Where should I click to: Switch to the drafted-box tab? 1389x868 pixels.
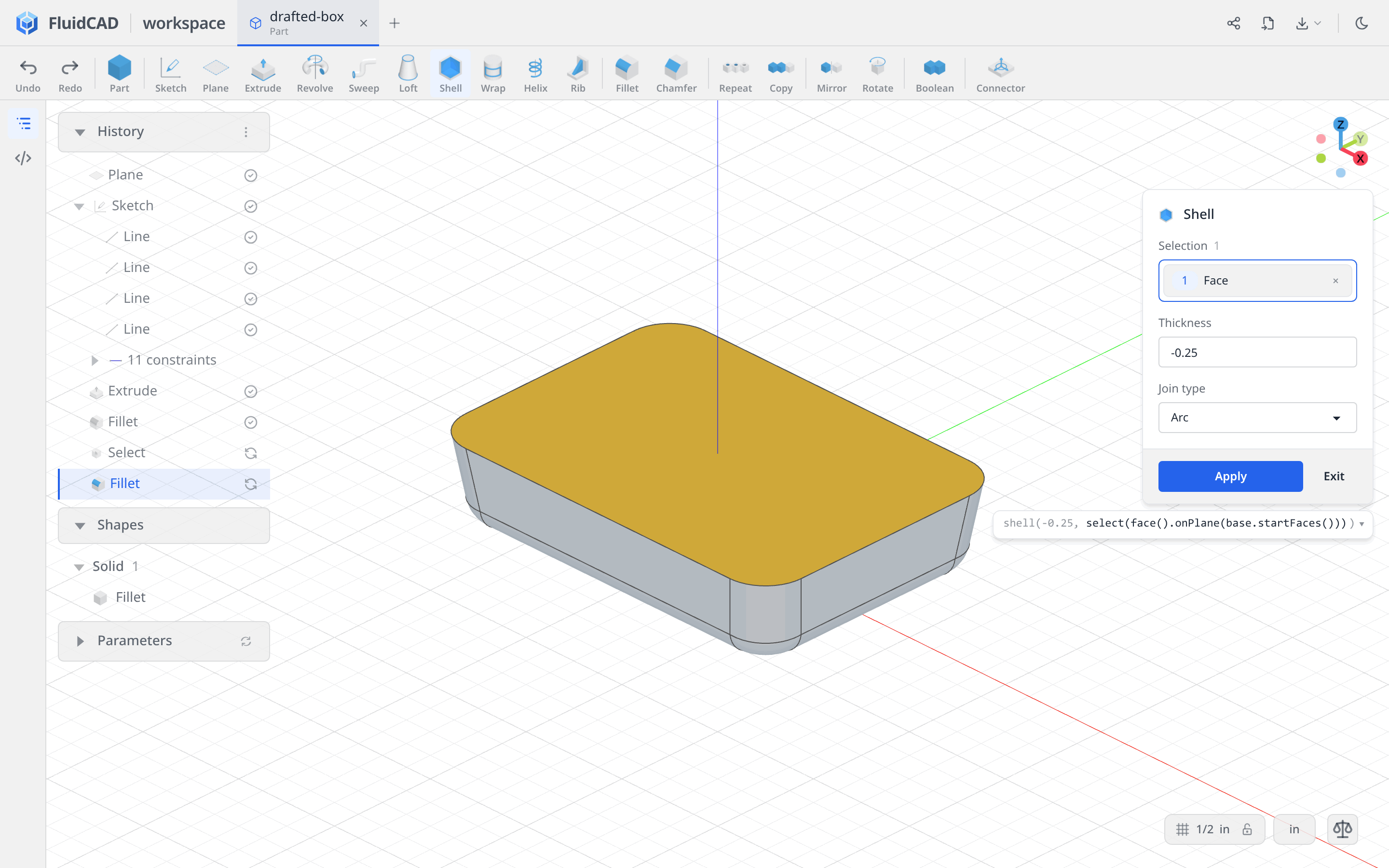tap(308, 23)
